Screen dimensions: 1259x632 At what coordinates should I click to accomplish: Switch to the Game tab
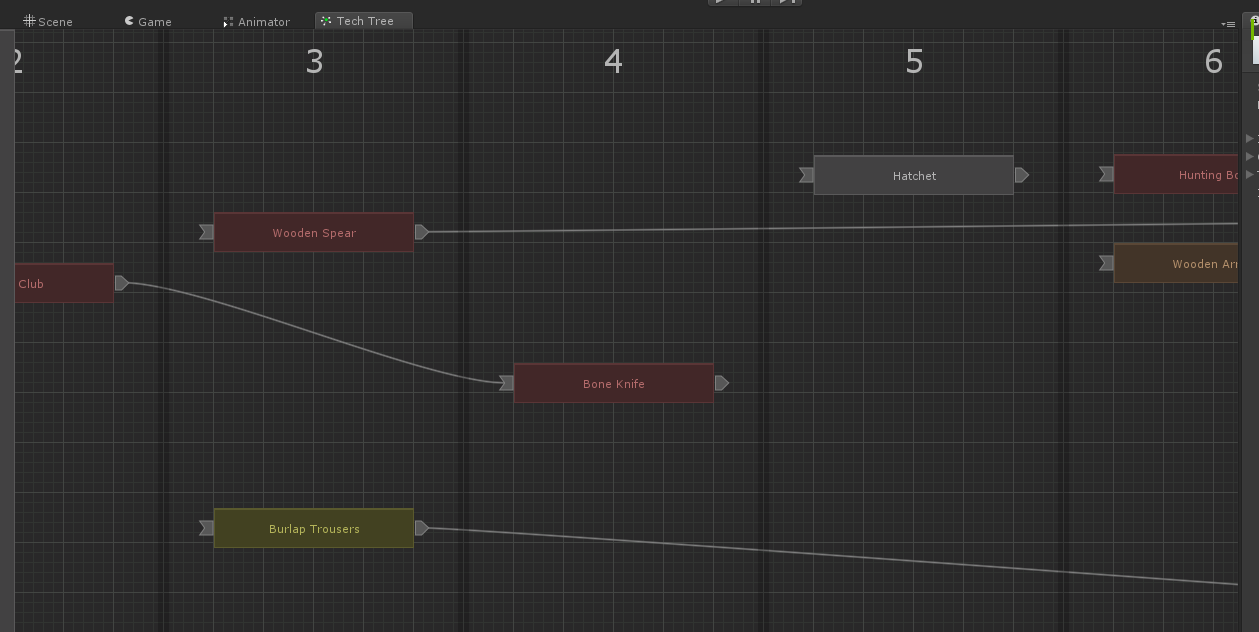[x=148, y=20]
